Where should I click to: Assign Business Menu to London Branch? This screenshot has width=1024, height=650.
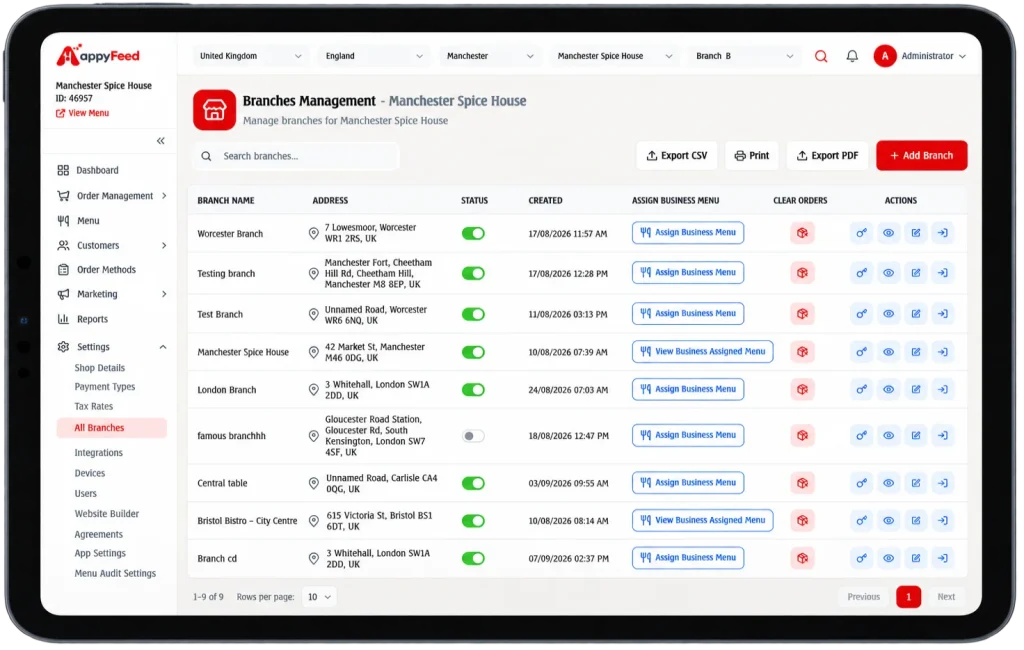pyautogui.click(x=688, y=389)
